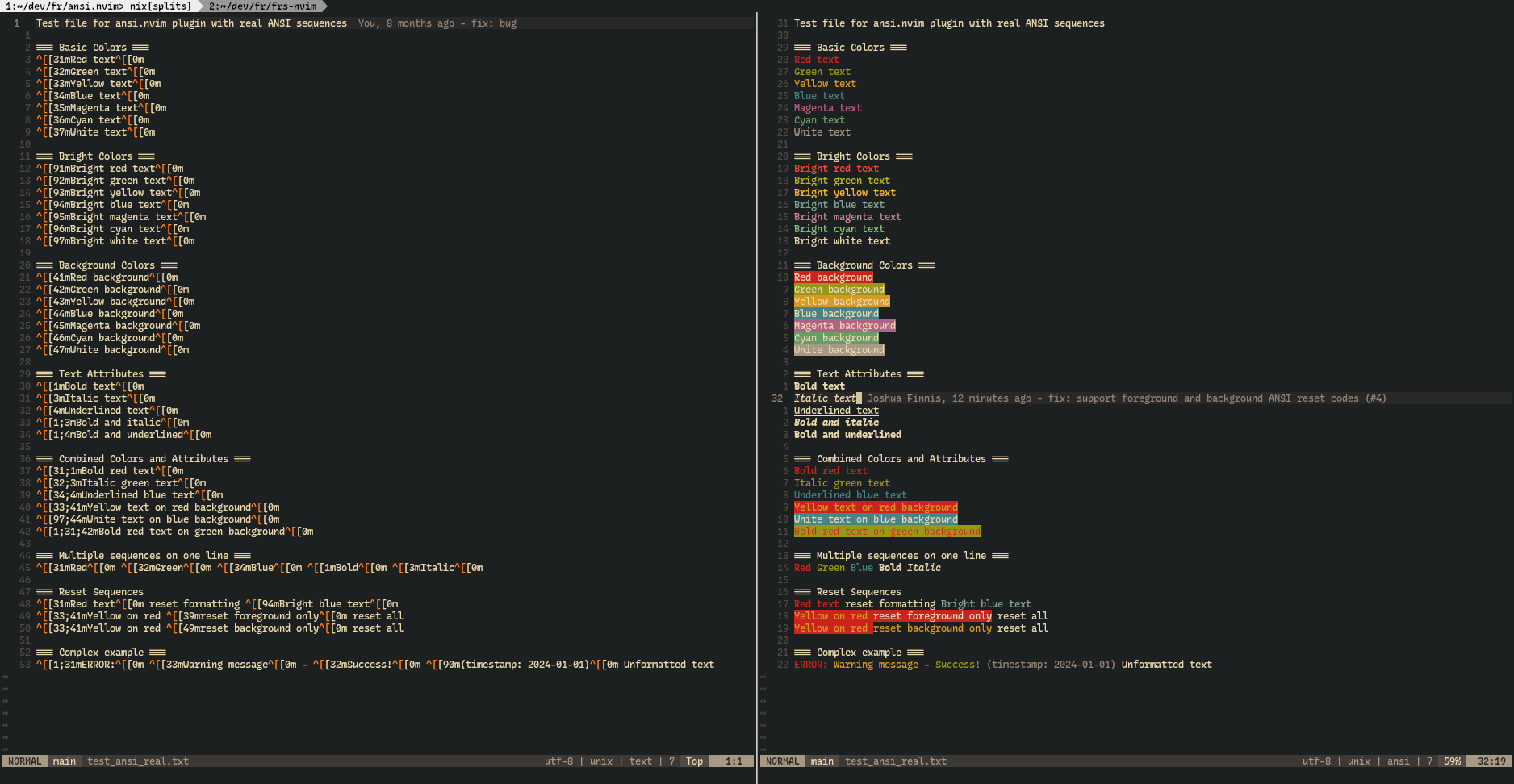1514x784 pixels.
Task: Click the highlighted 'Blue background' text
Action: click(x=836, y=314)
